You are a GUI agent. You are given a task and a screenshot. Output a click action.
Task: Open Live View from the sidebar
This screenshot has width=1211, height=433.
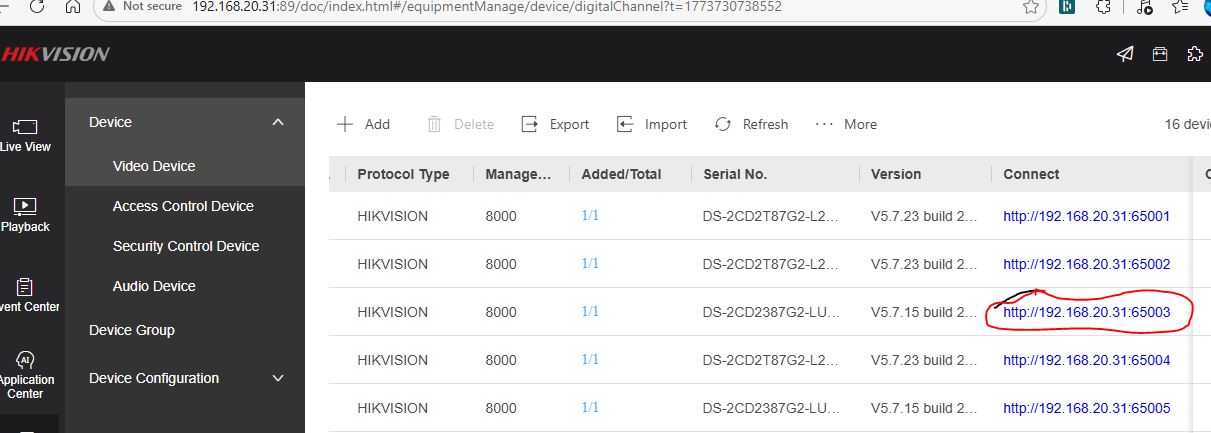tap(25, 135)
